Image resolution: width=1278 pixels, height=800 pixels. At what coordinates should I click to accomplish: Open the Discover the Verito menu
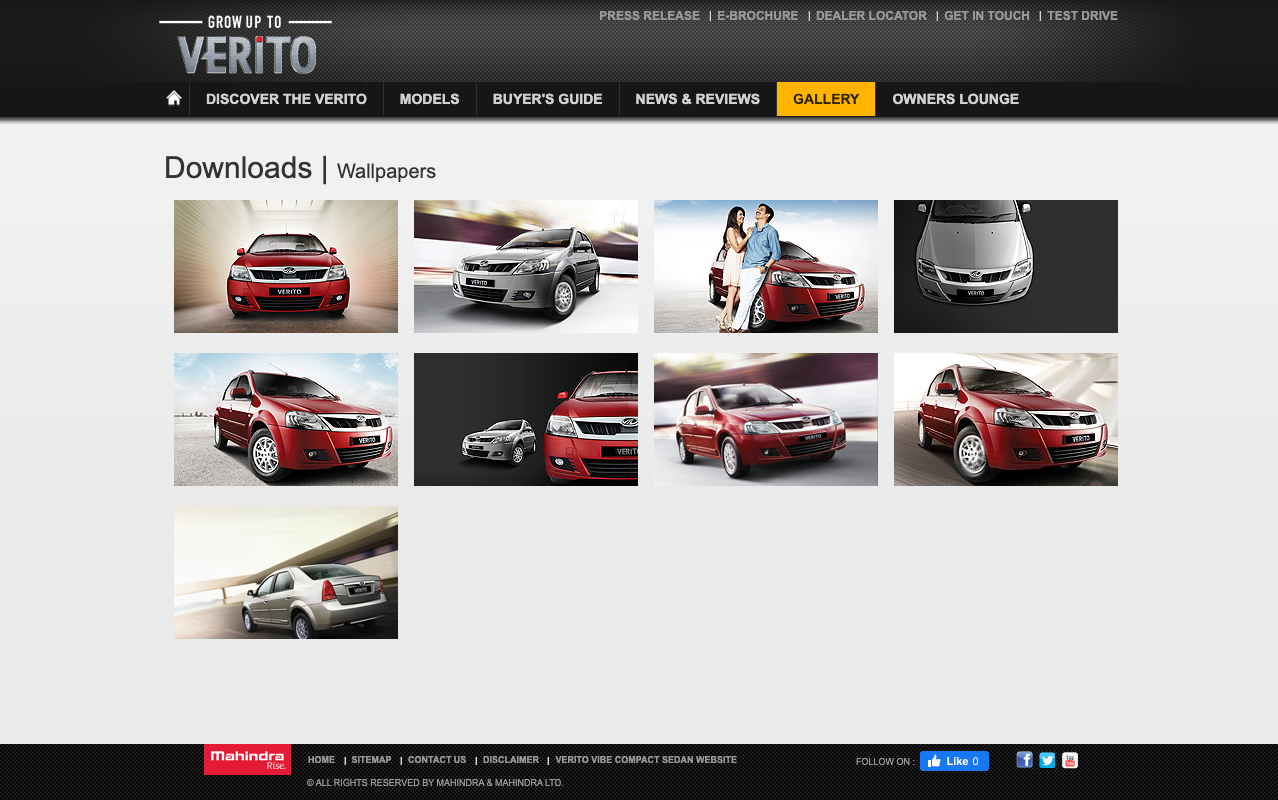tap(286, 99)
